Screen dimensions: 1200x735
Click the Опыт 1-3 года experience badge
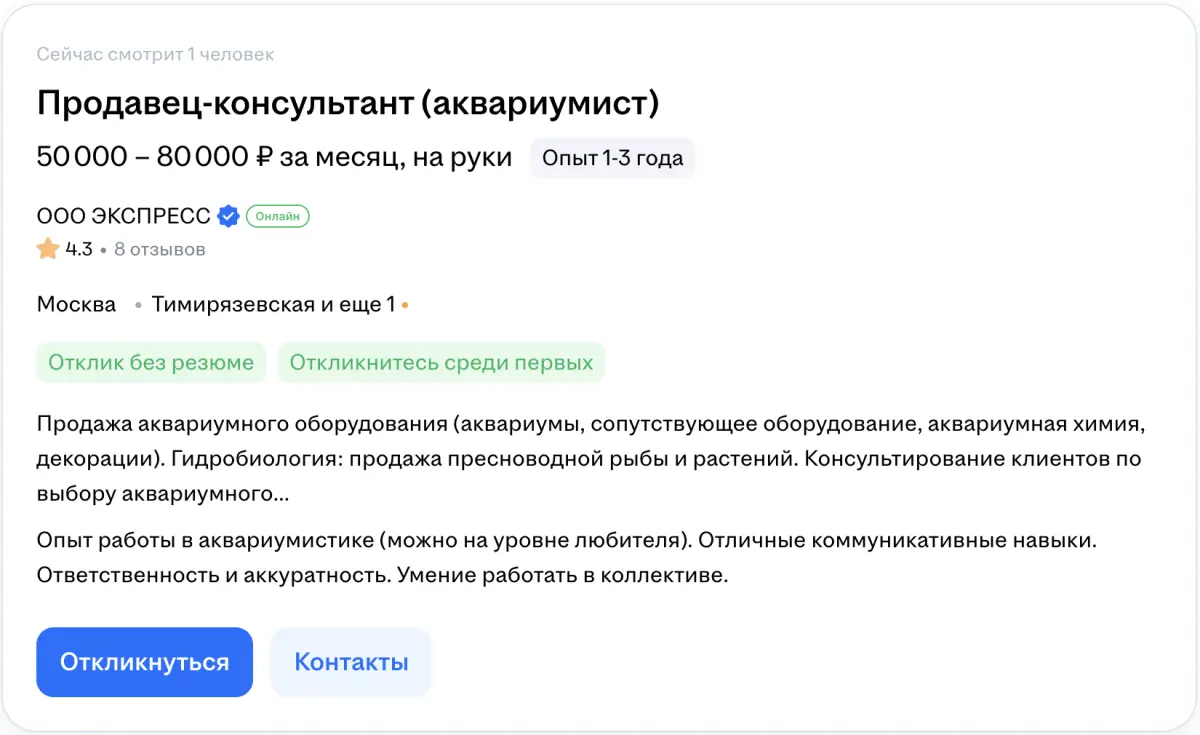612,158
